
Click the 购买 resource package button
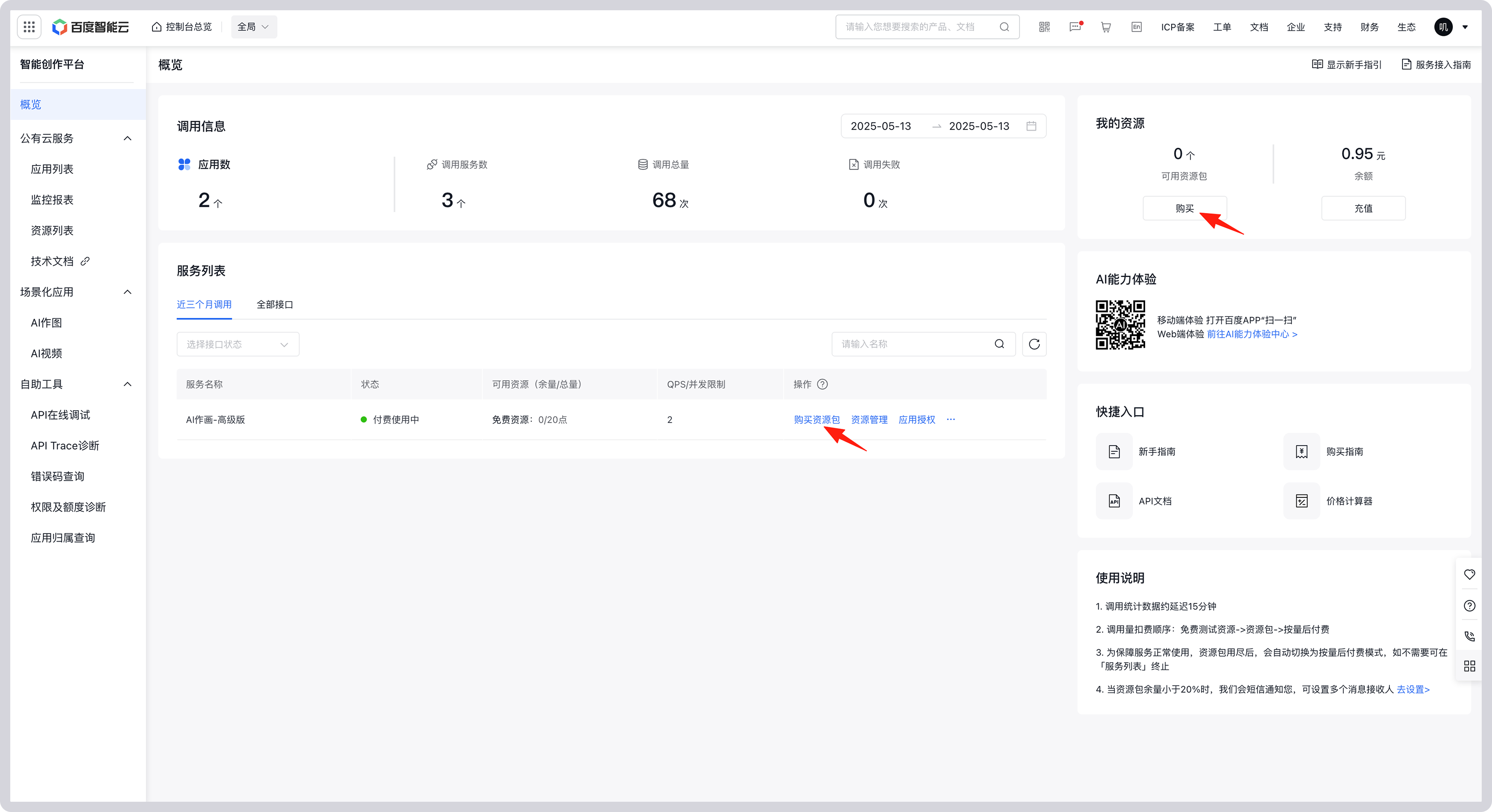1184,208
